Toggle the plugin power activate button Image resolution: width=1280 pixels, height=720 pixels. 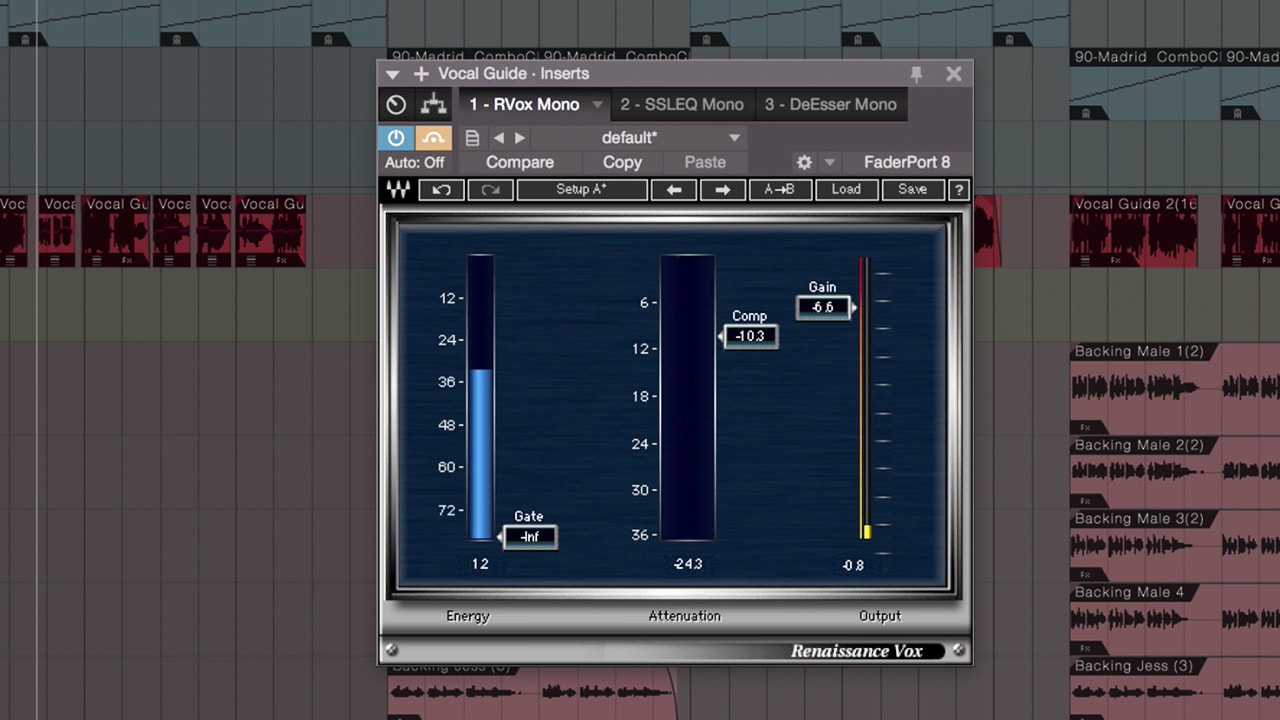[x=396, y=138]
